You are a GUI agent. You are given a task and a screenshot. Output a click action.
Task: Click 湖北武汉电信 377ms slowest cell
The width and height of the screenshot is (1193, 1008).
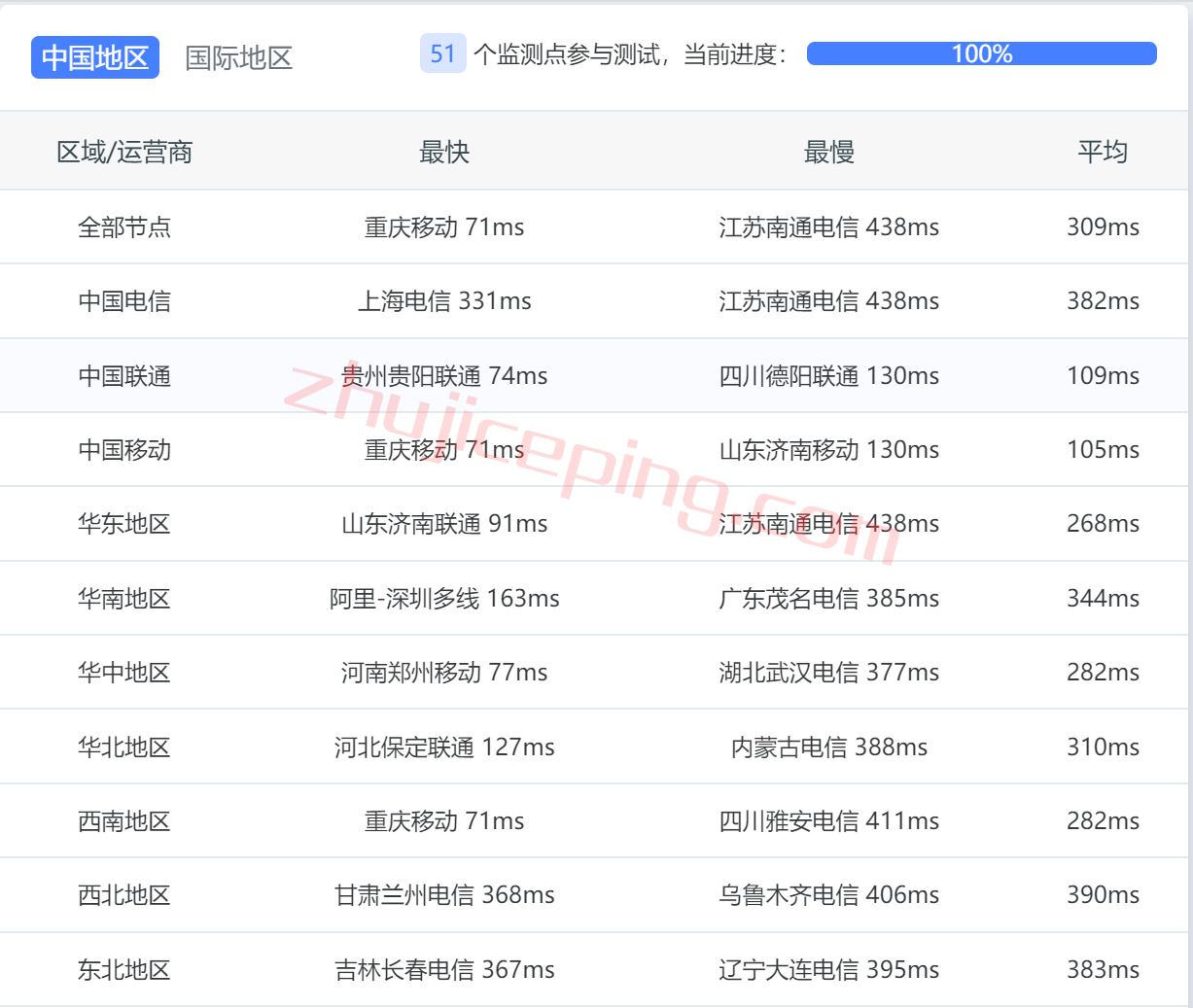click(x=828, y=673)
